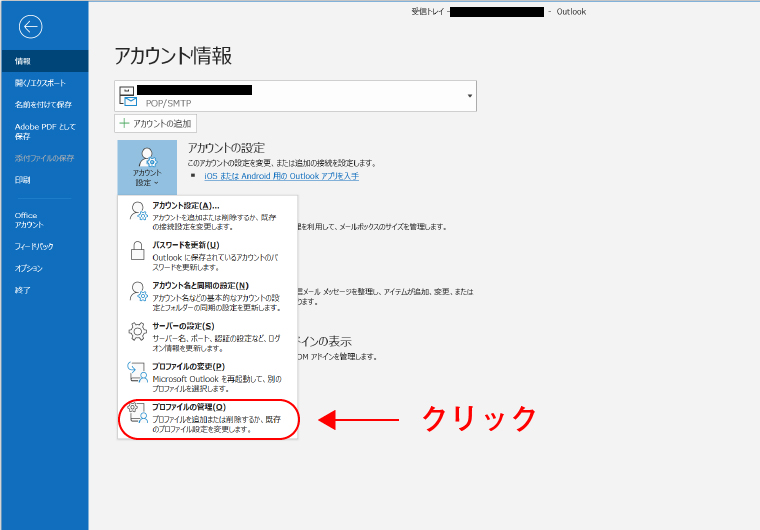Select パスワードを更新(U) menu entry
Viewport: 760px width, 530px height.
(207, 256)
